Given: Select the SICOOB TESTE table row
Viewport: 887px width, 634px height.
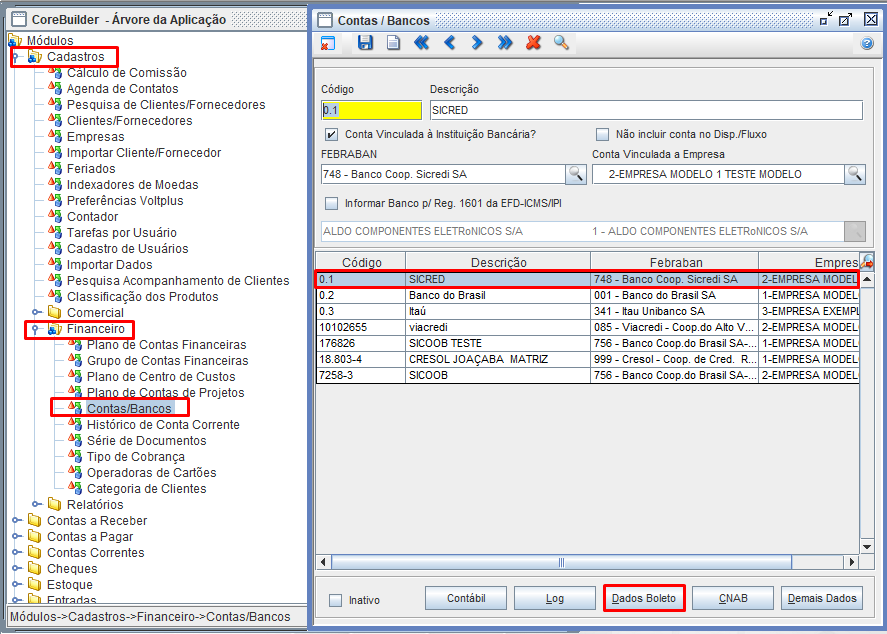Looking at the screenshot, I should click(x=587, y=343).
